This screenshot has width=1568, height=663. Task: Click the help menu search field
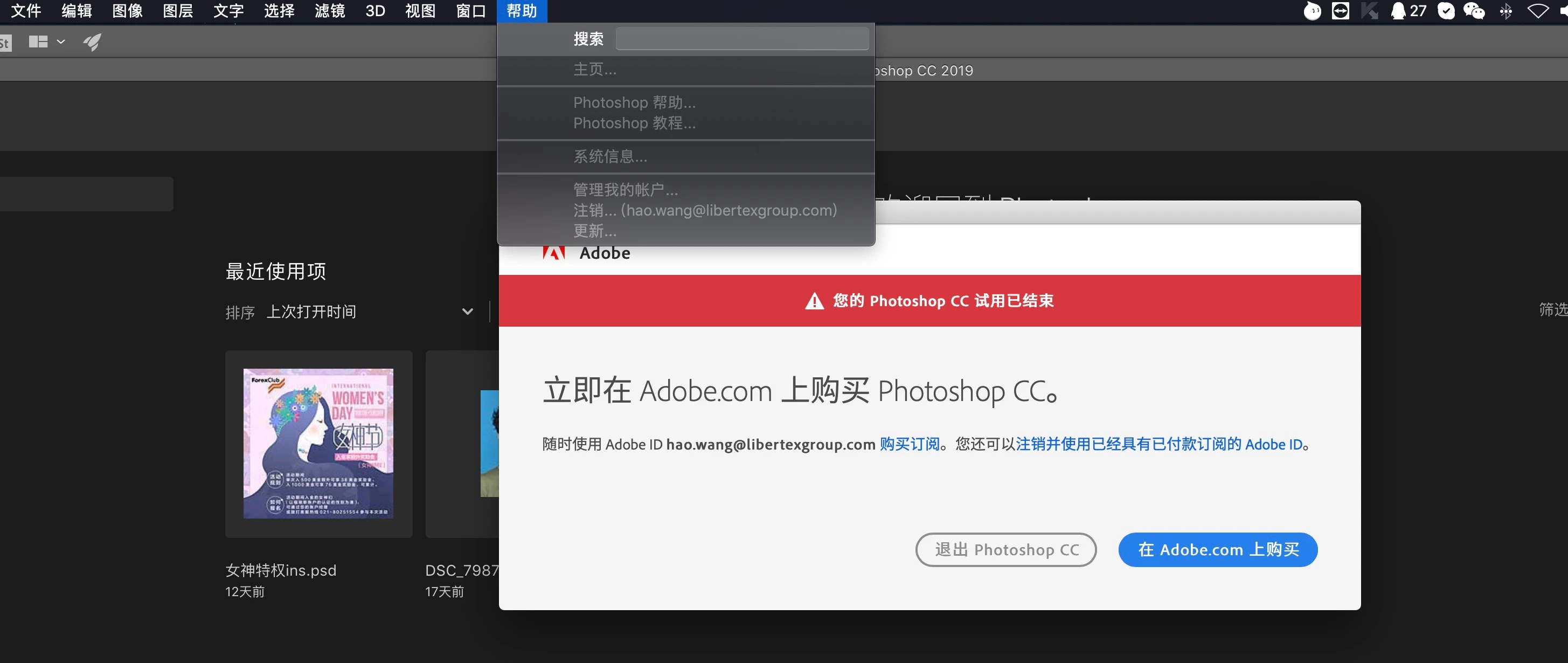pyautogui.click(x=741, y=39)
